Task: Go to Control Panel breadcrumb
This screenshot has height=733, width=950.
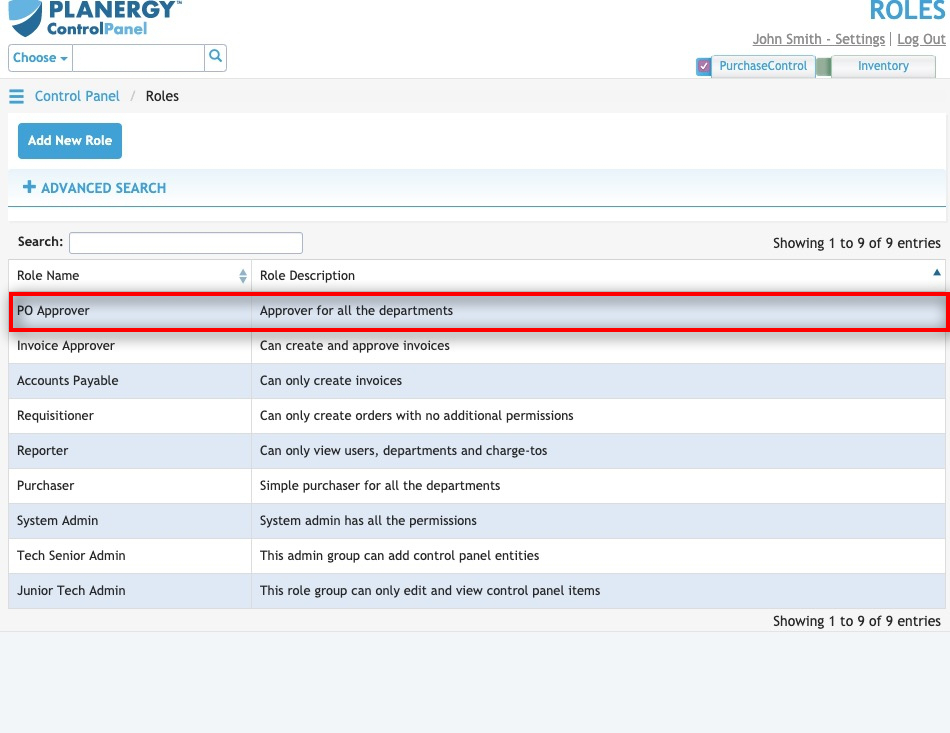Action: pos(77,96)
